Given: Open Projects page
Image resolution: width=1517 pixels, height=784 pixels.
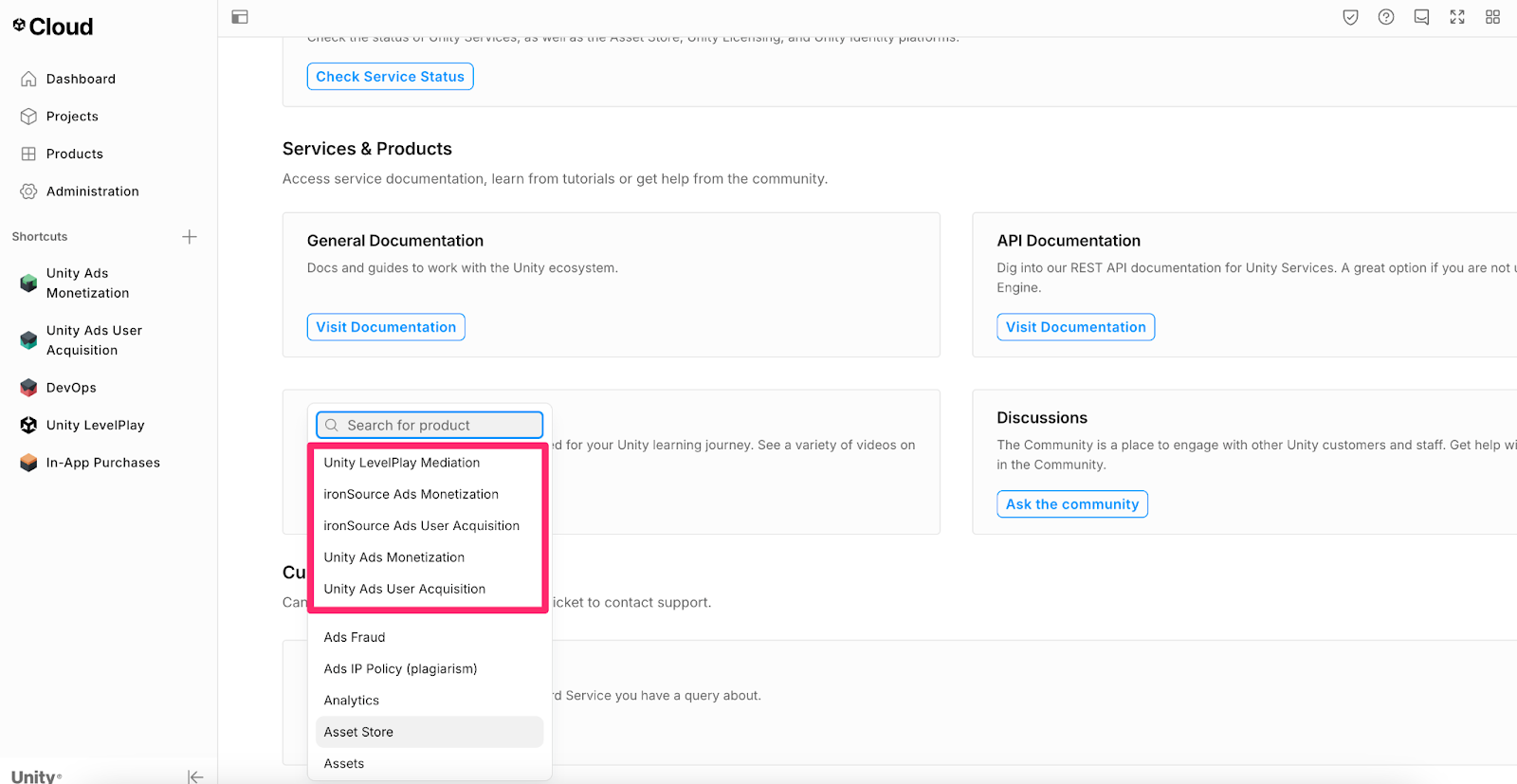Looking at the screenshot, I should (x=72, y=117).
